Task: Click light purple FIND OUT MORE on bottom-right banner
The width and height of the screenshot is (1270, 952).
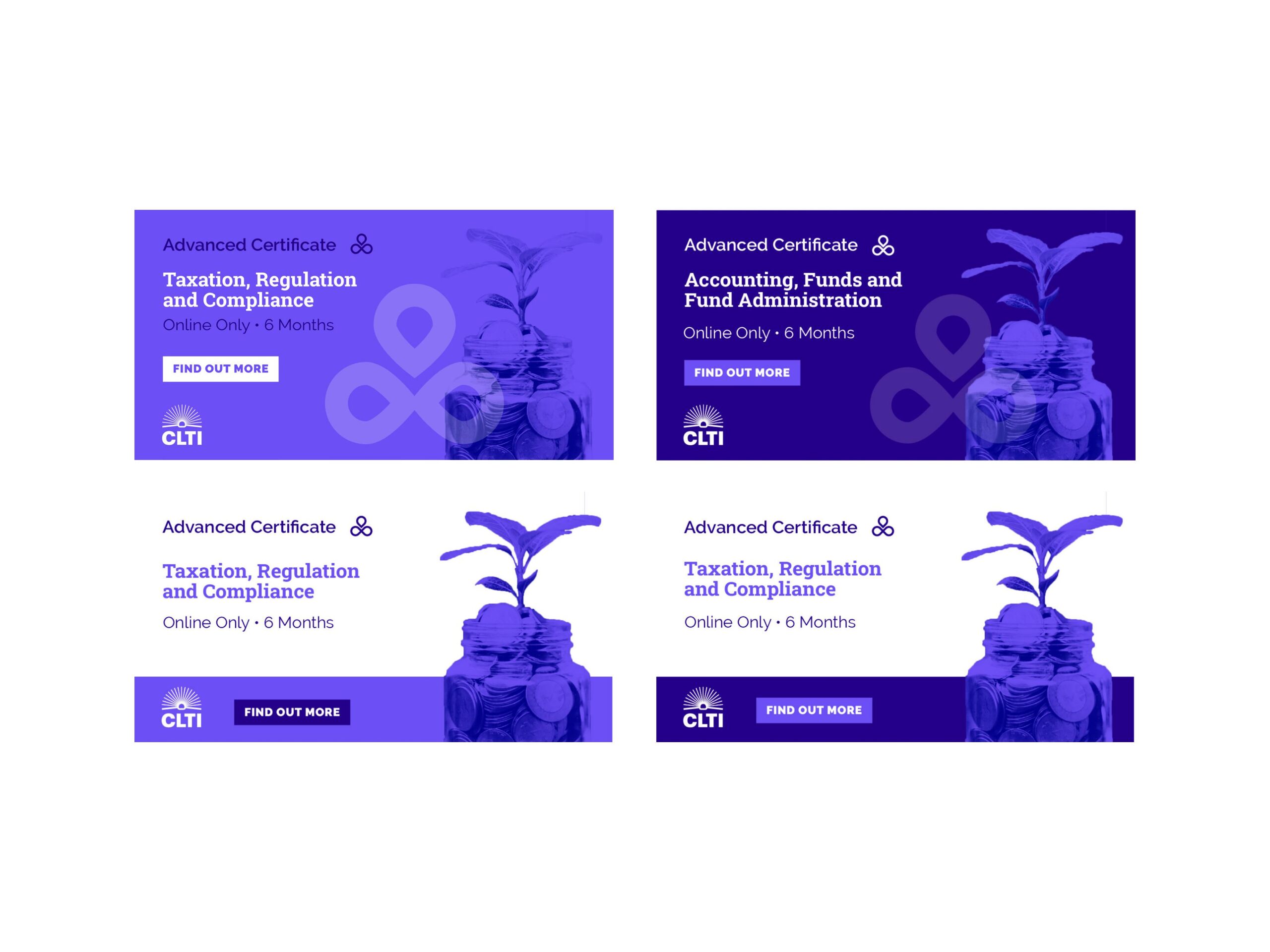Action: [814, 710]
